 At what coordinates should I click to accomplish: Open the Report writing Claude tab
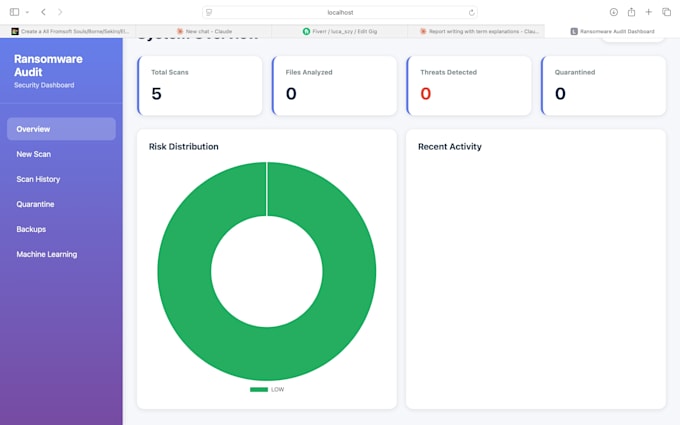tap(476, 31)
